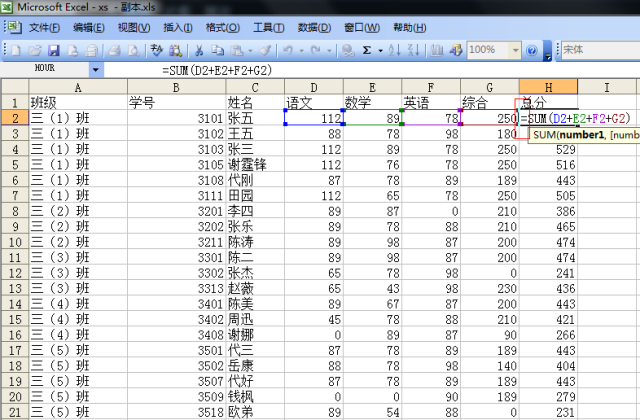Click the AutoSum sigma icon

point(367,50)
